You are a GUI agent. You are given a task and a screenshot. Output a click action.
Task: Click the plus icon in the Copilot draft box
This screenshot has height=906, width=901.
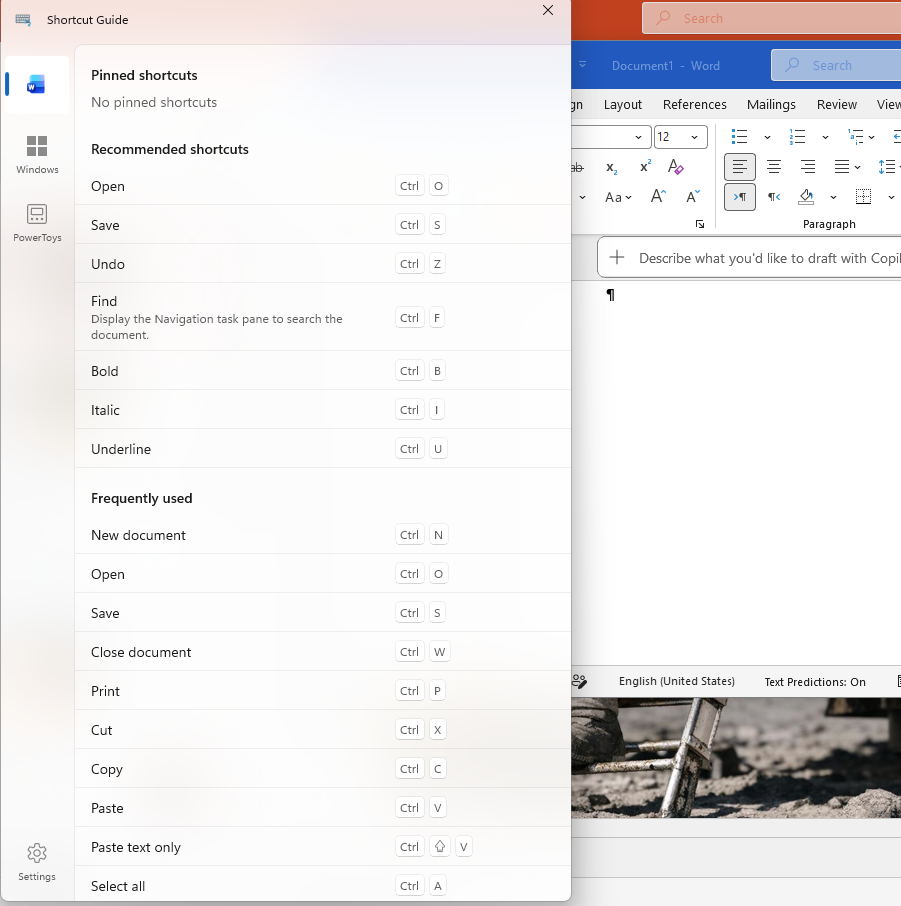tap(617, 257)
